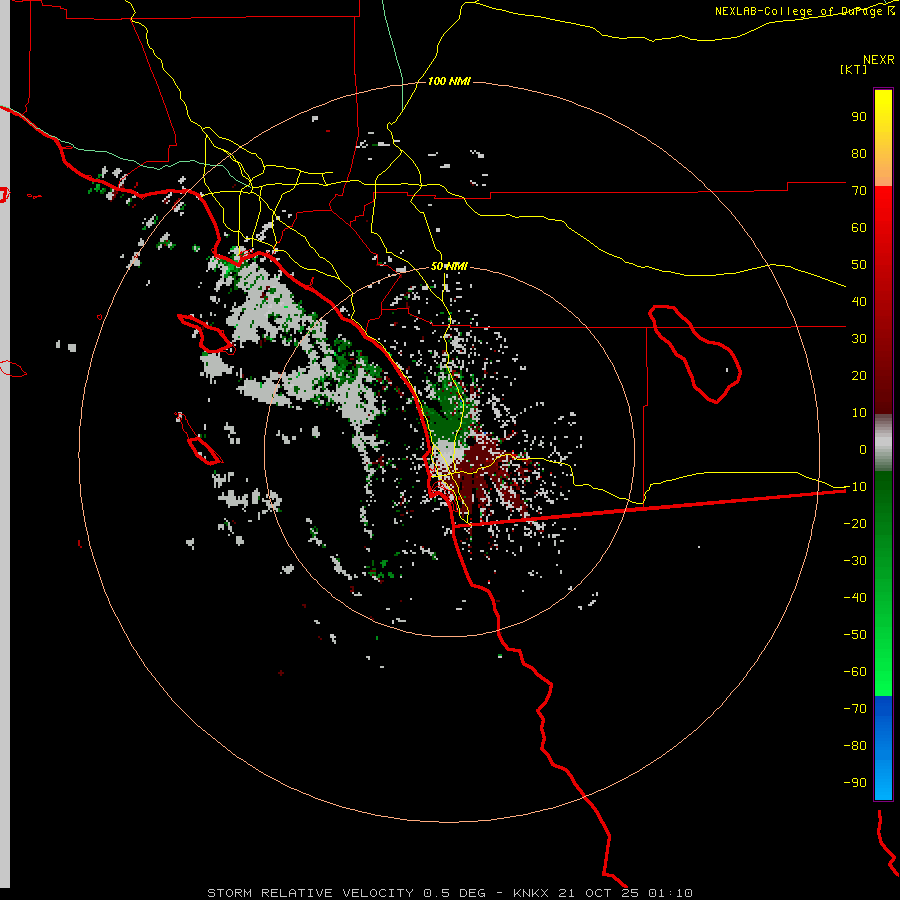Click the '21 OCT 25' date in the caption

click(x=599, y=893)
